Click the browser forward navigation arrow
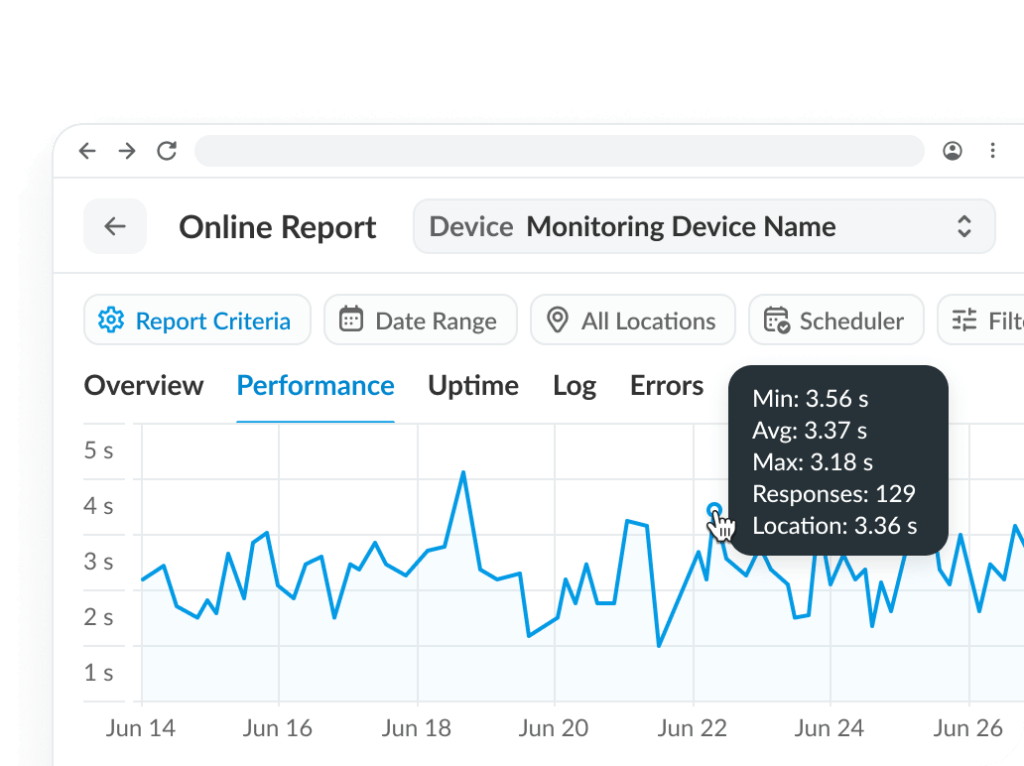 click(x=127, y=150)
